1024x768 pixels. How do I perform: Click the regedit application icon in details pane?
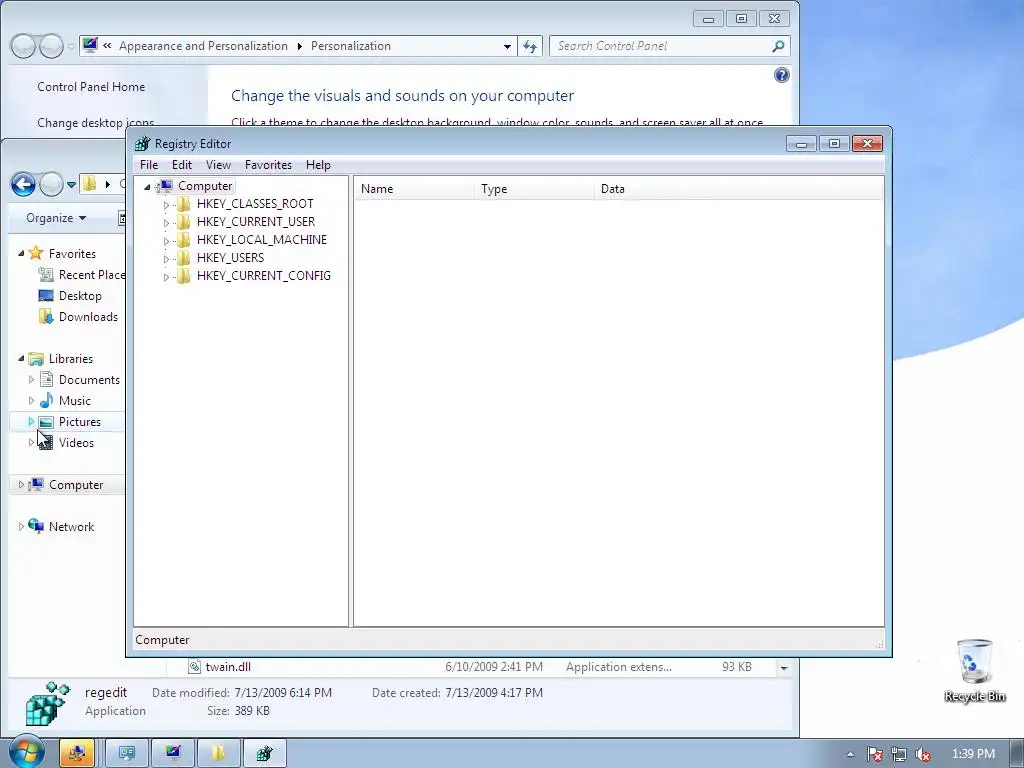tap(47, 703)
